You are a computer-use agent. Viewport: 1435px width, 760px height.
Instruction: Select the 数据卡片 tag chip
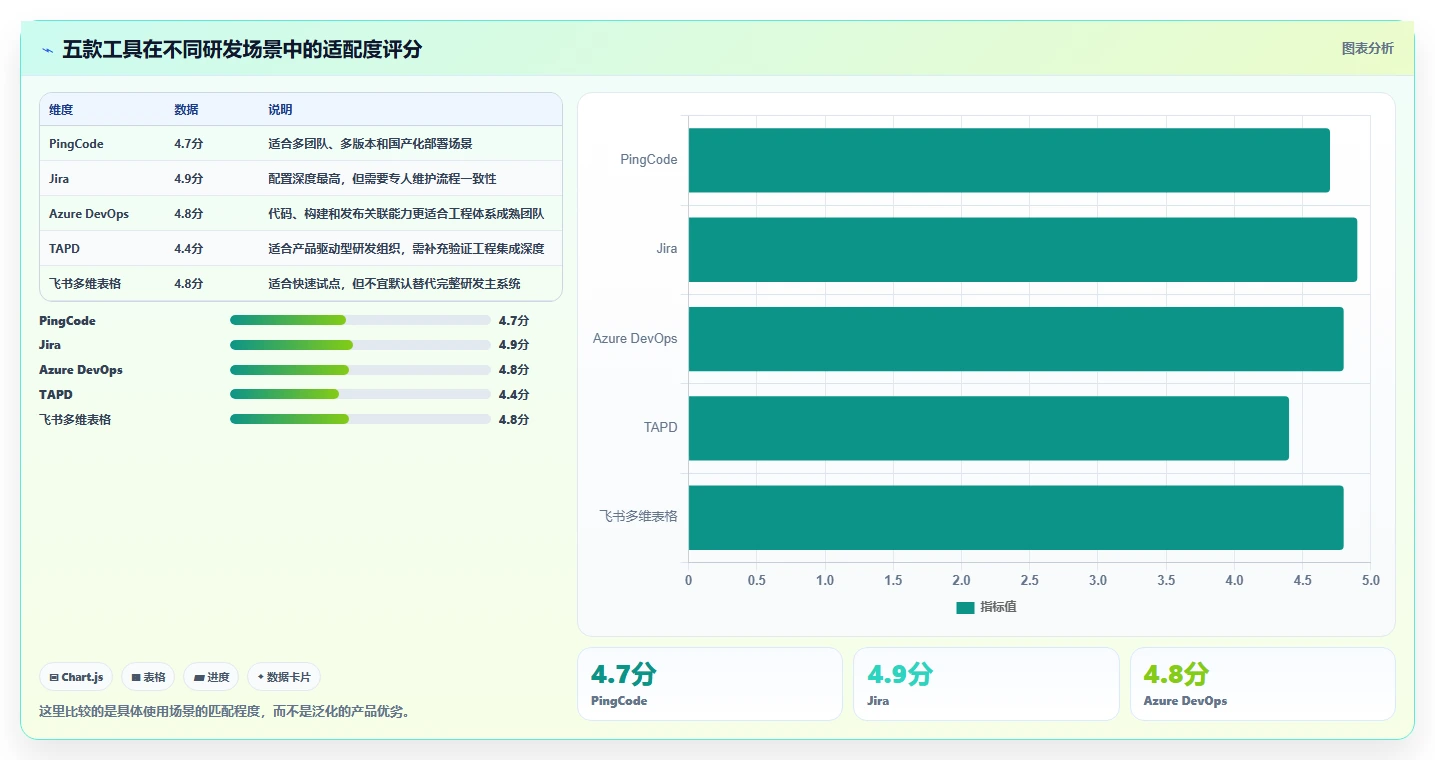coord(284,677)
